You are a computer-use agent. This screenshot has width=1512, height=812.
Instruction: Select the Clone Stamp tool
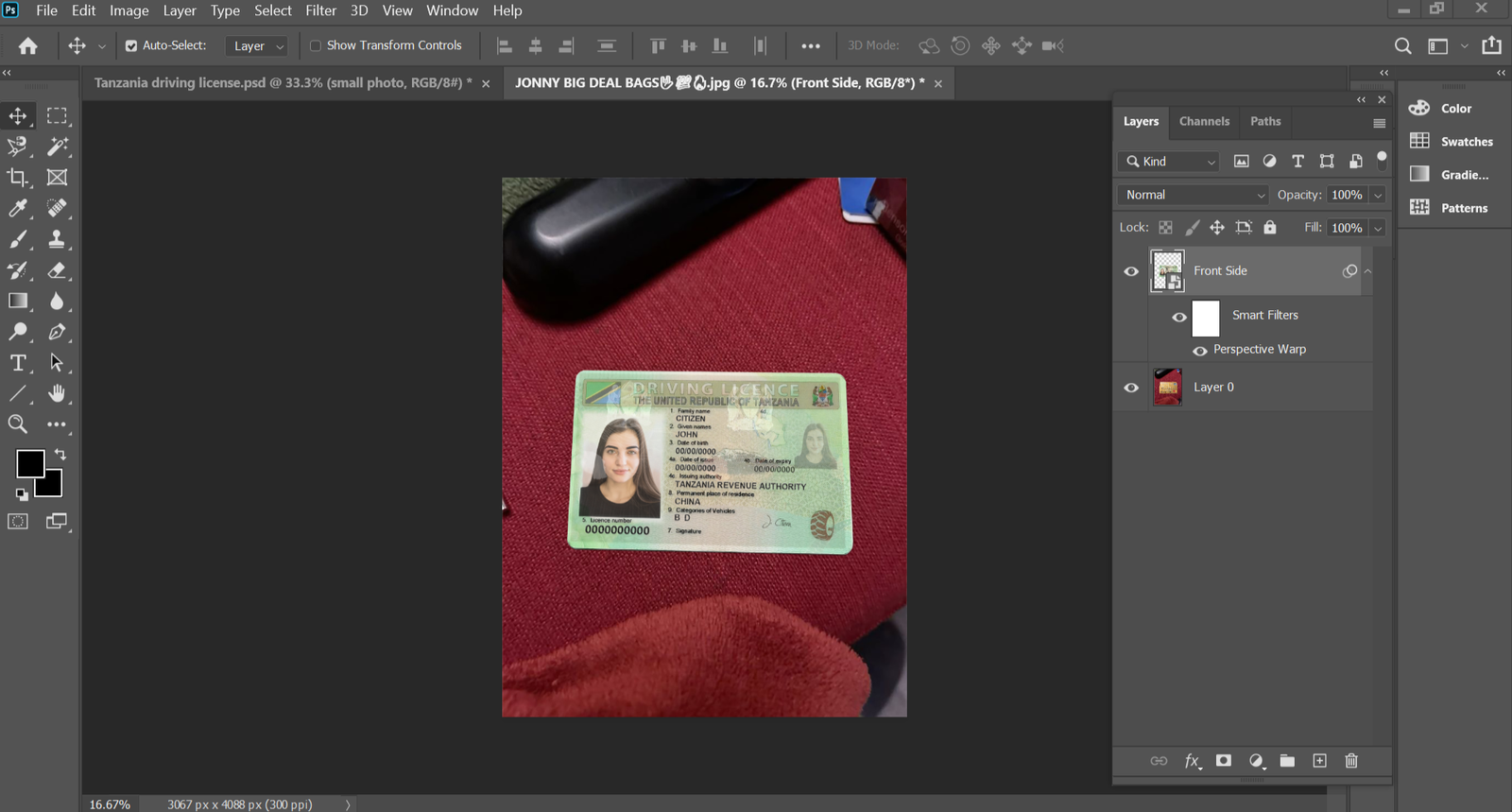57,239
